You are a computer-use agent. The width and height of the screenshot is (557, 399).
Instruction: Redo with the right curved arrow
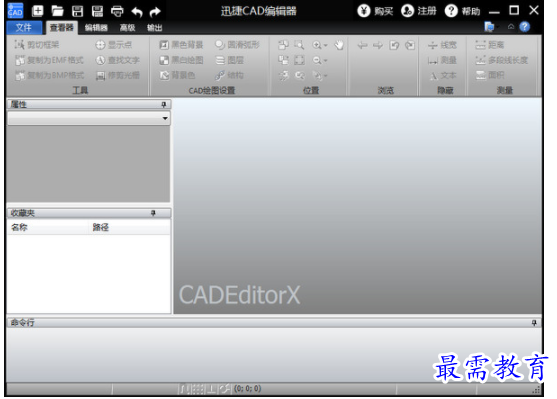[155, 12]
